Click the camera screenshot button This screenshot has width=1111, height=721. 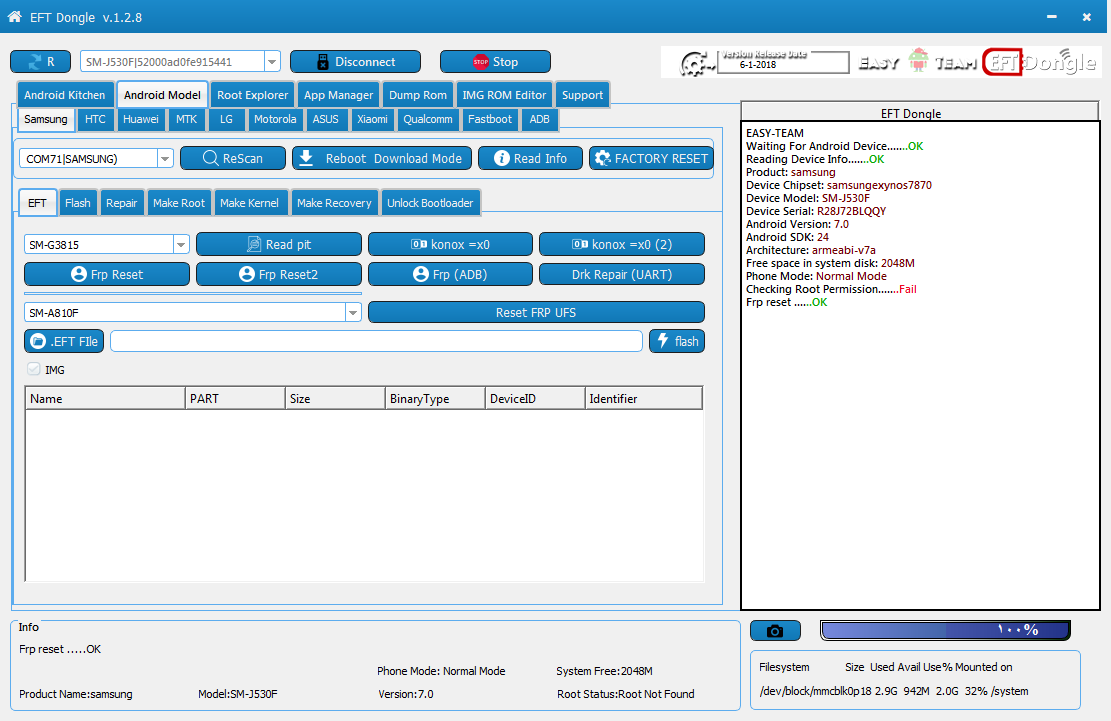pos(775,630)
